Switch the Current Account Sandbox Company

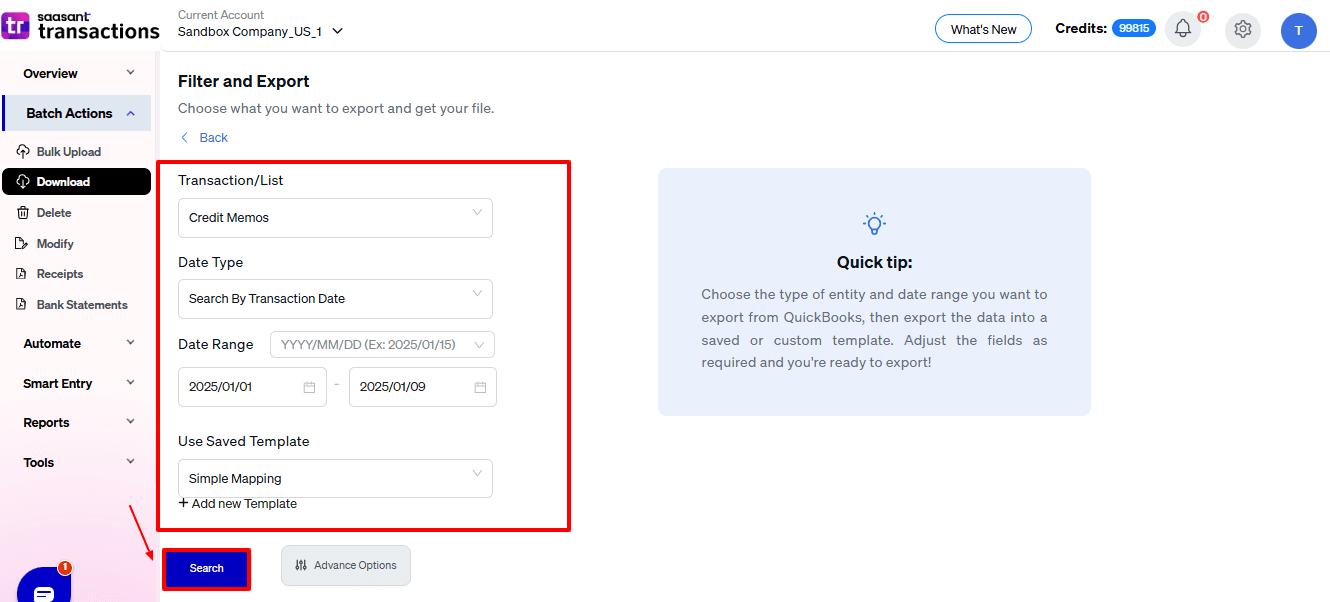tap(260, 31)
